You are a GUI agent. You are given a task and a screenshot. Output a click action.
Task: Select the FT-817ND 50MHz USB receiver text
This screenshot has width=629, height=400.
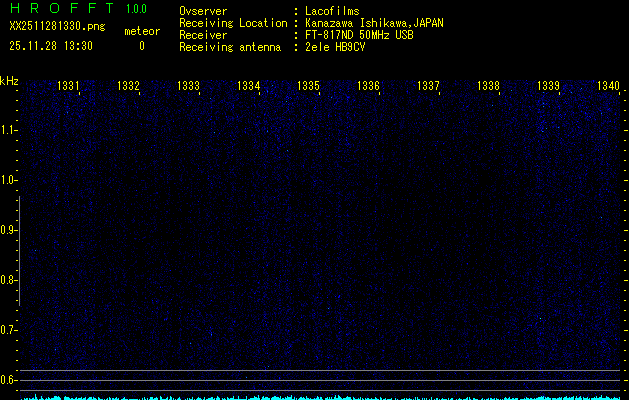(360, 35)
